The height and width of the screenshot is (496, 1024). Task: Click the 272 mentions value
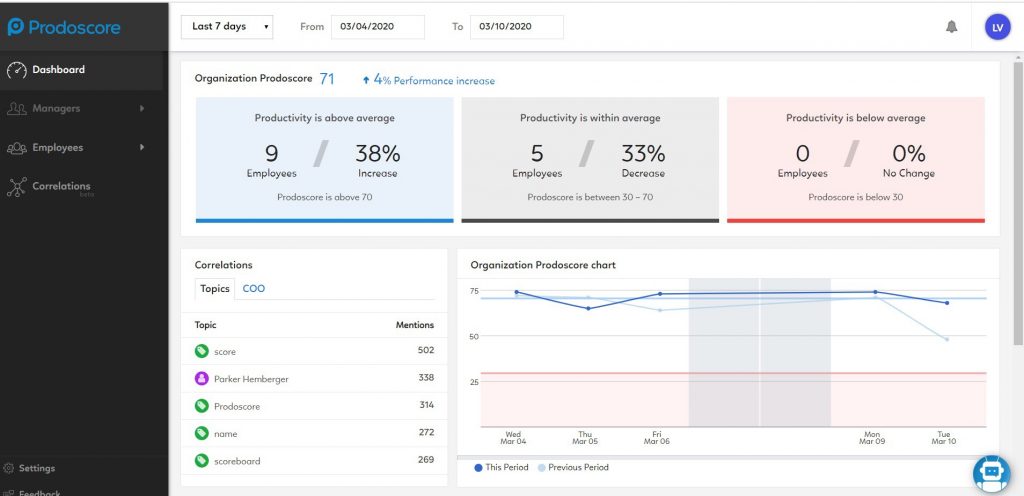pos(426,433)
